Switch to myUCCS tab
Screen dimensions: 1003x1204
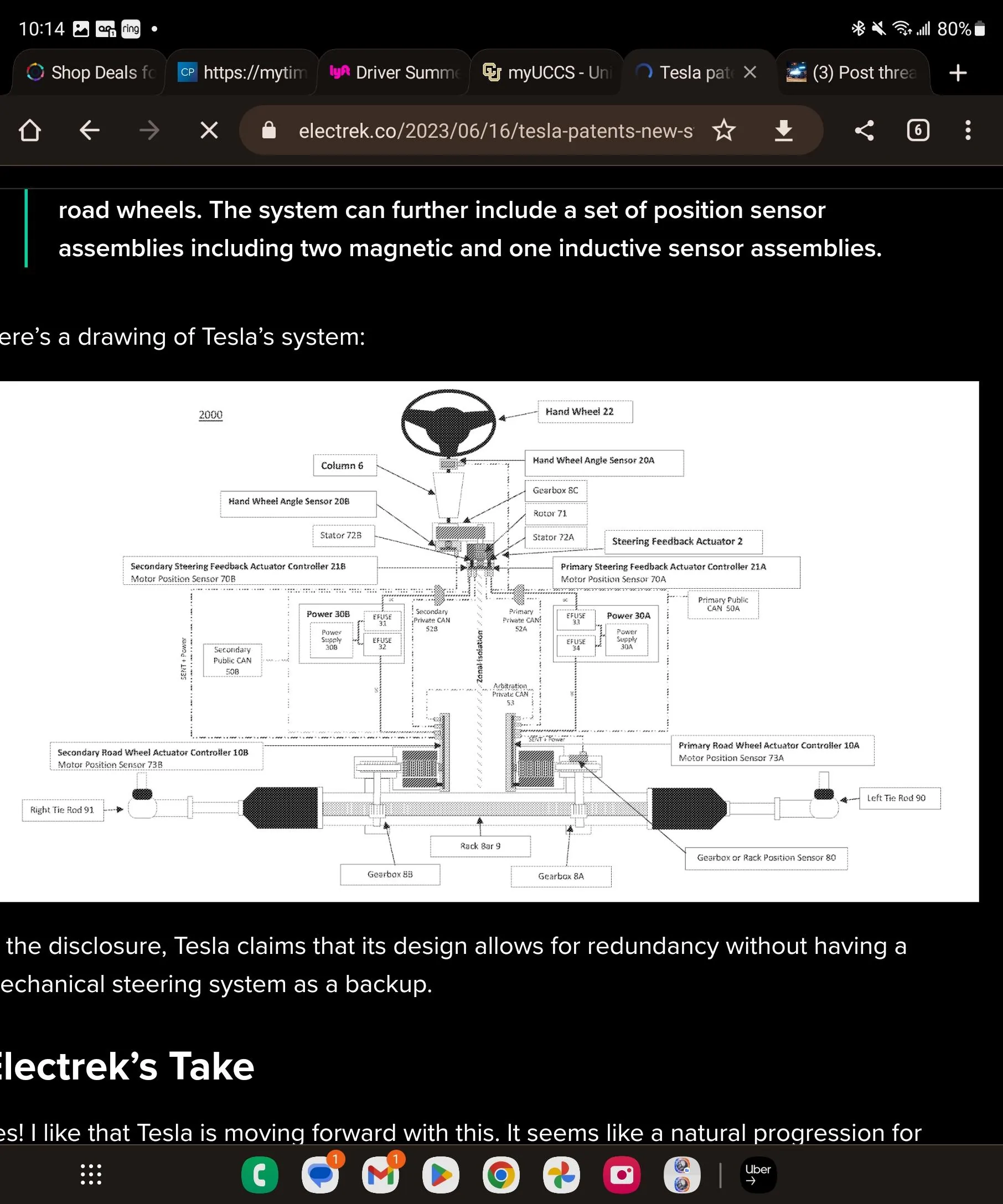pos(546,72)
